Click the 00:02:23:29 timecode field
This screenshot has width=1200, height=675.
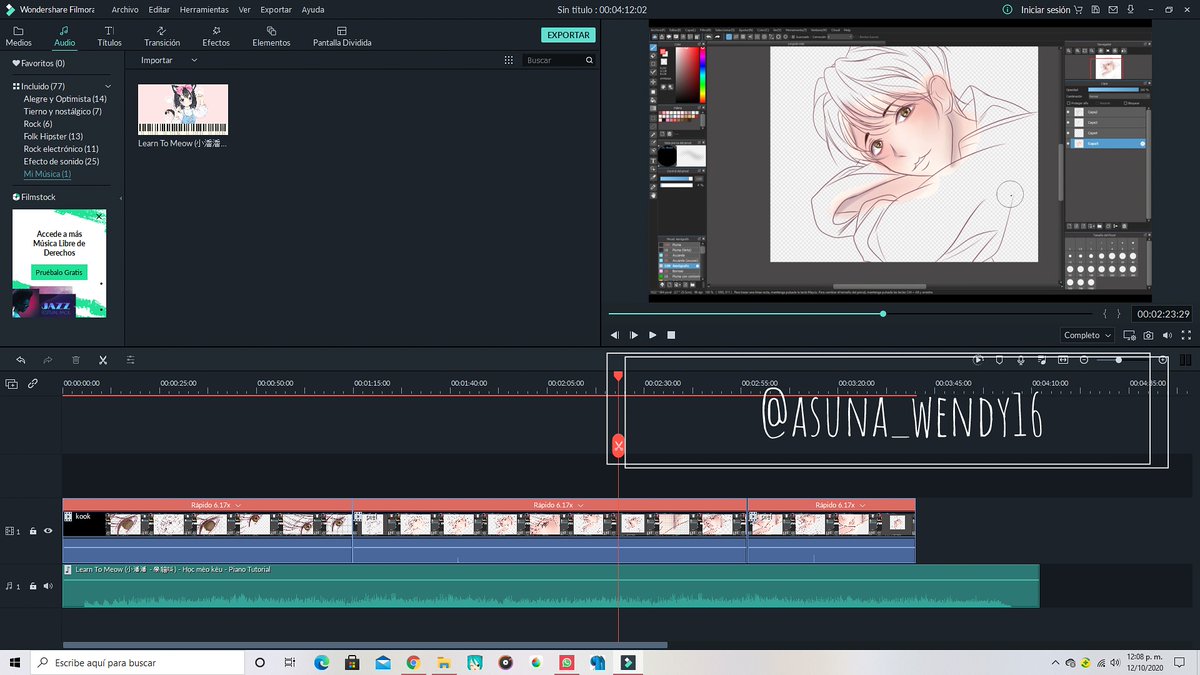click(x=1162, y=314)
